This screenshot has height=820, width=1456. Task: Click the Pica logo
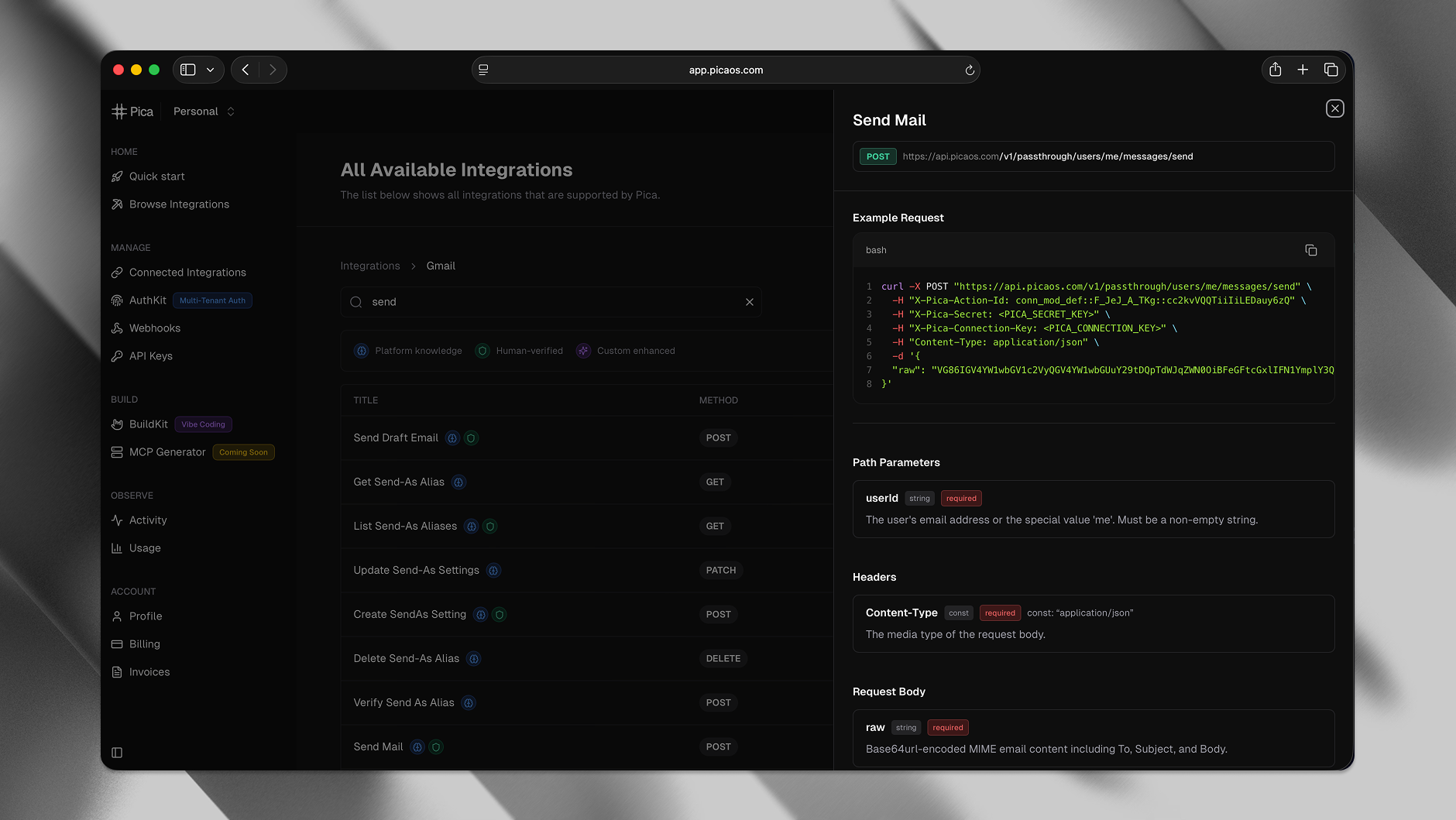[132, 112]
